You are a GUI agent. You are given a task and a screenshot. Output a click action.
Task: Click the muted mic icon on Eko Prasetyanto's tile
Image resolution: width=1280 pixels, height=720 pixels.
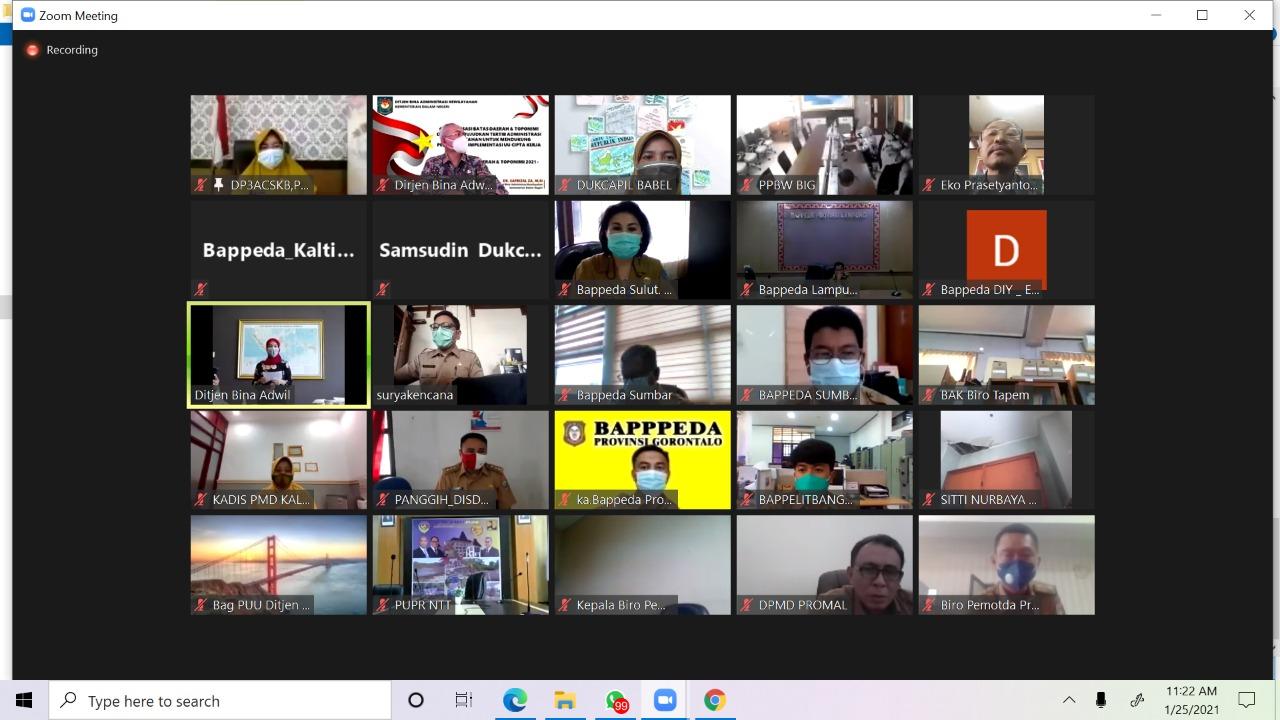[926, 185]
